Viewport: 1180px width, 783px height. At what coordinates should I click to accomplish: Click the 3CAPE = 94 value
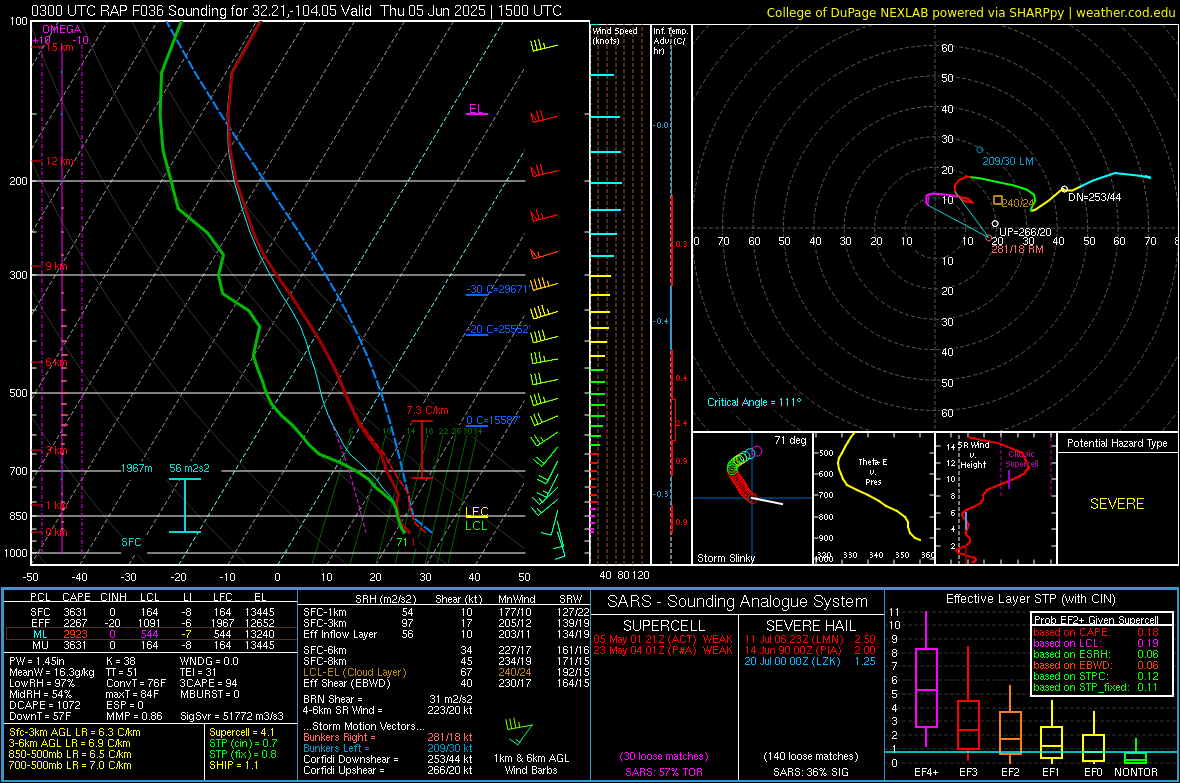coord(208,683)
